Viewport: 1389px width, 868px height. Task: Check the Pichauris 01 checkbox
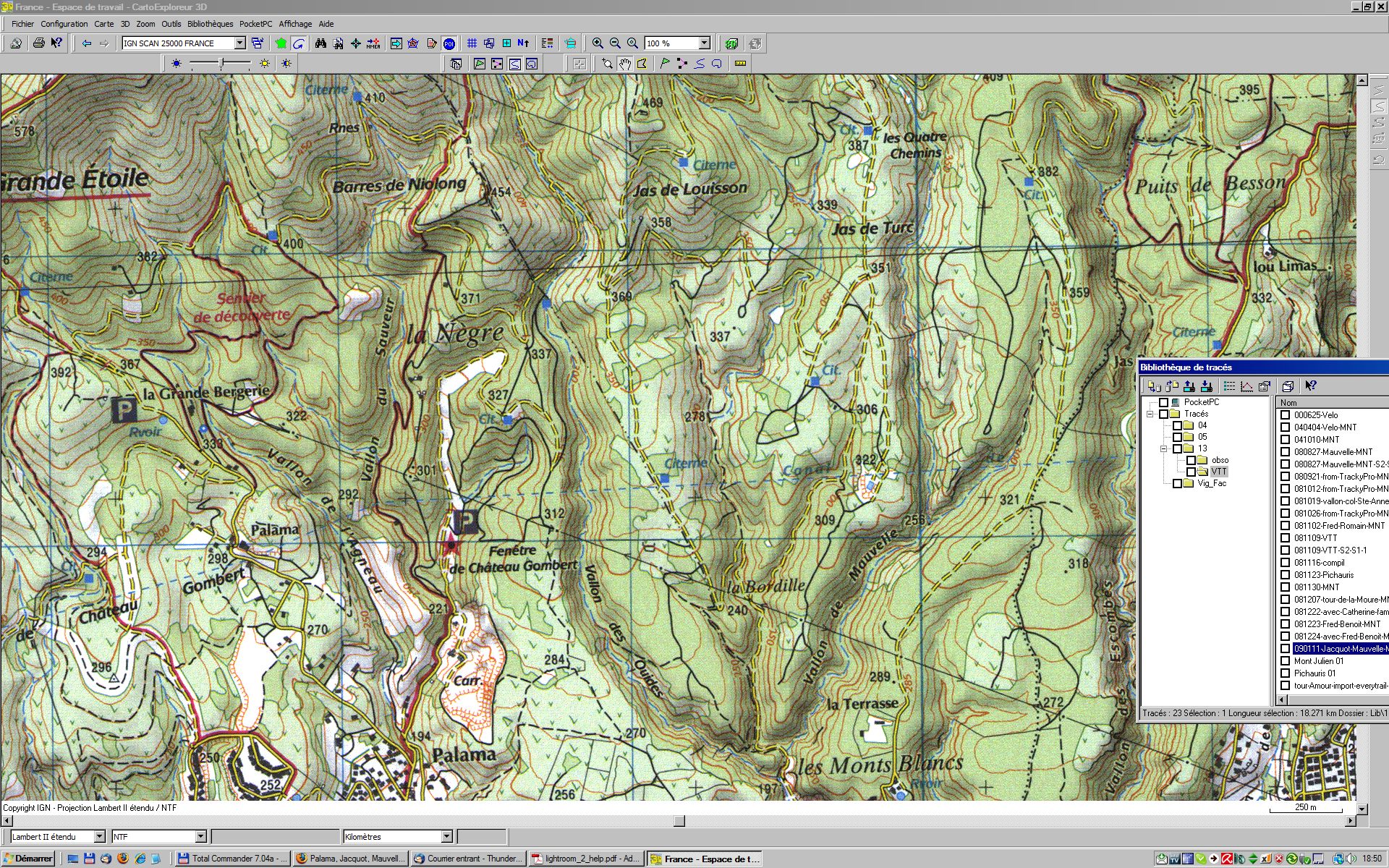1286,673
